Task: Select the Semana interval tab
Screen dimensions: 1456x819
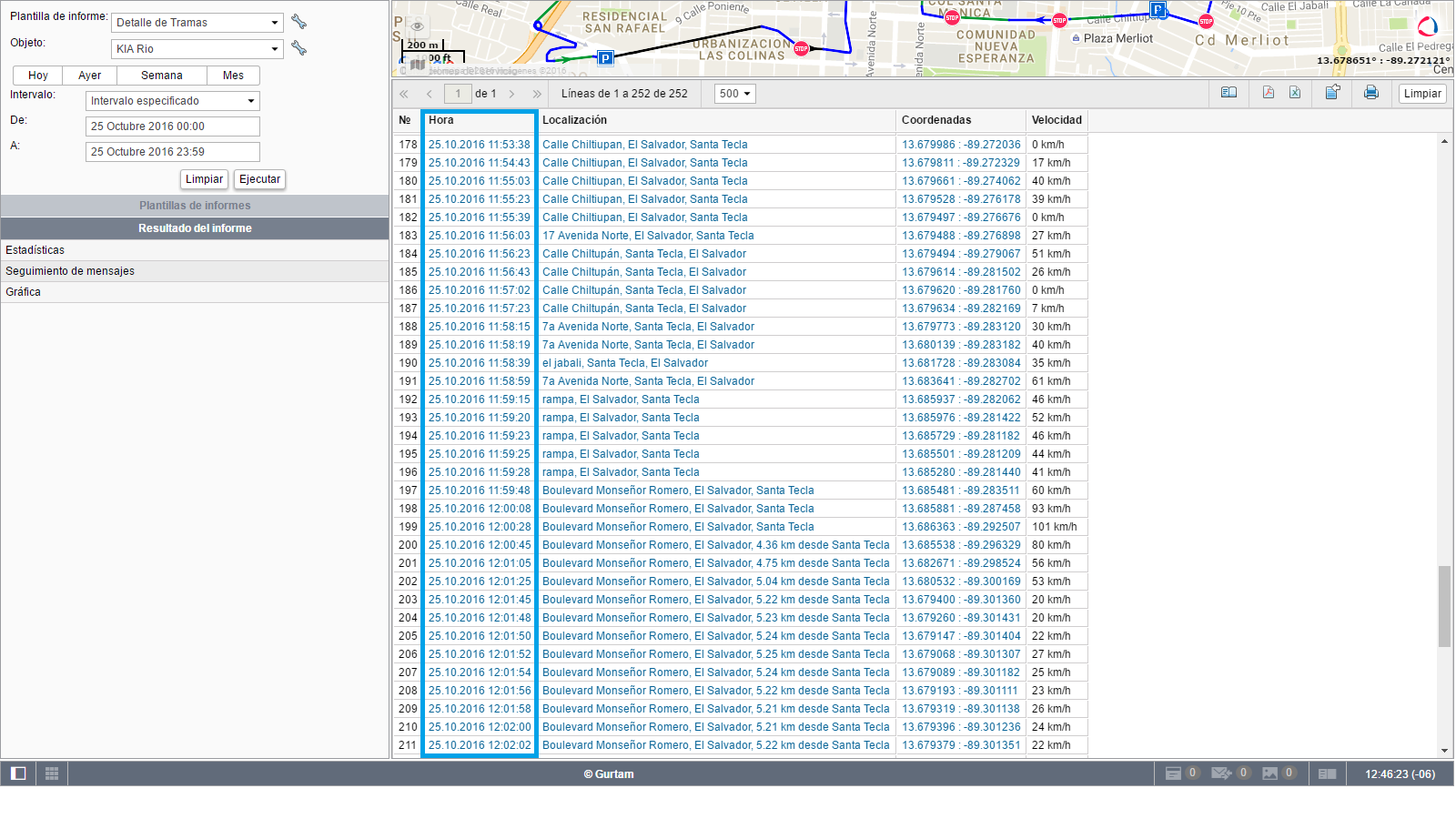Action: coord(161,76)
